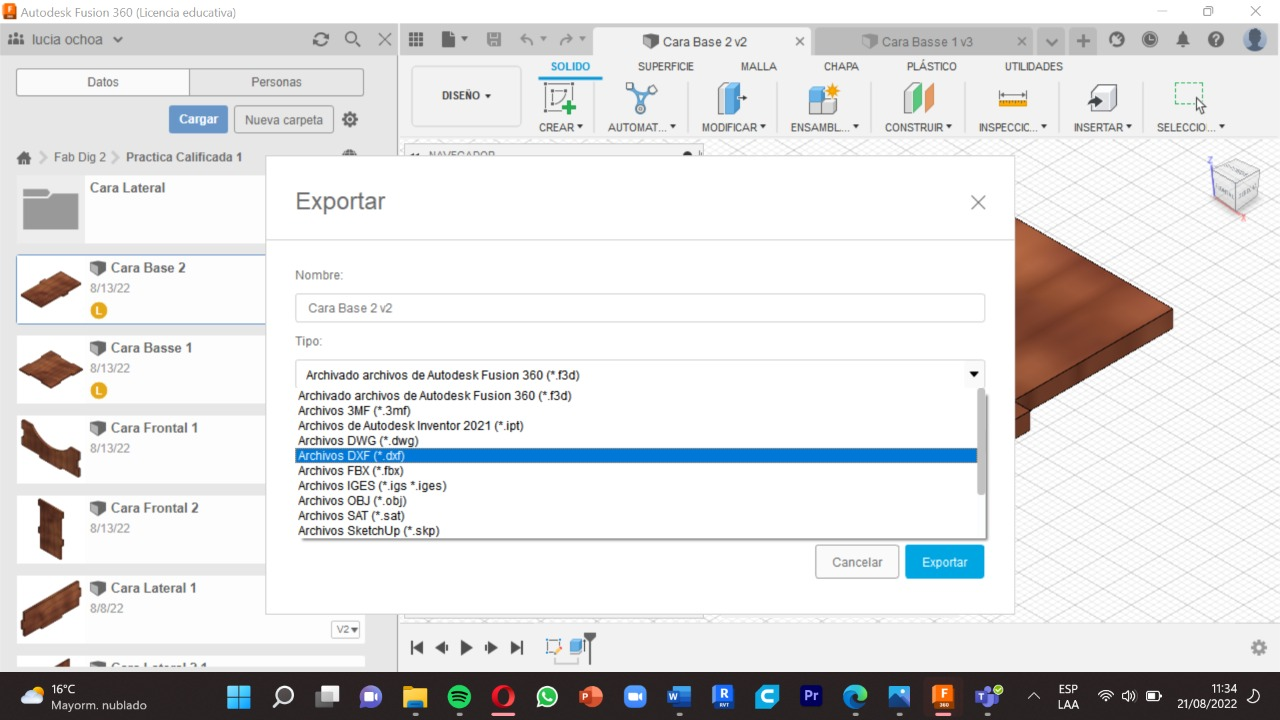The image size is (1280, 720).
Task: Switch to the Datos tab
Action: coord(103,82)
